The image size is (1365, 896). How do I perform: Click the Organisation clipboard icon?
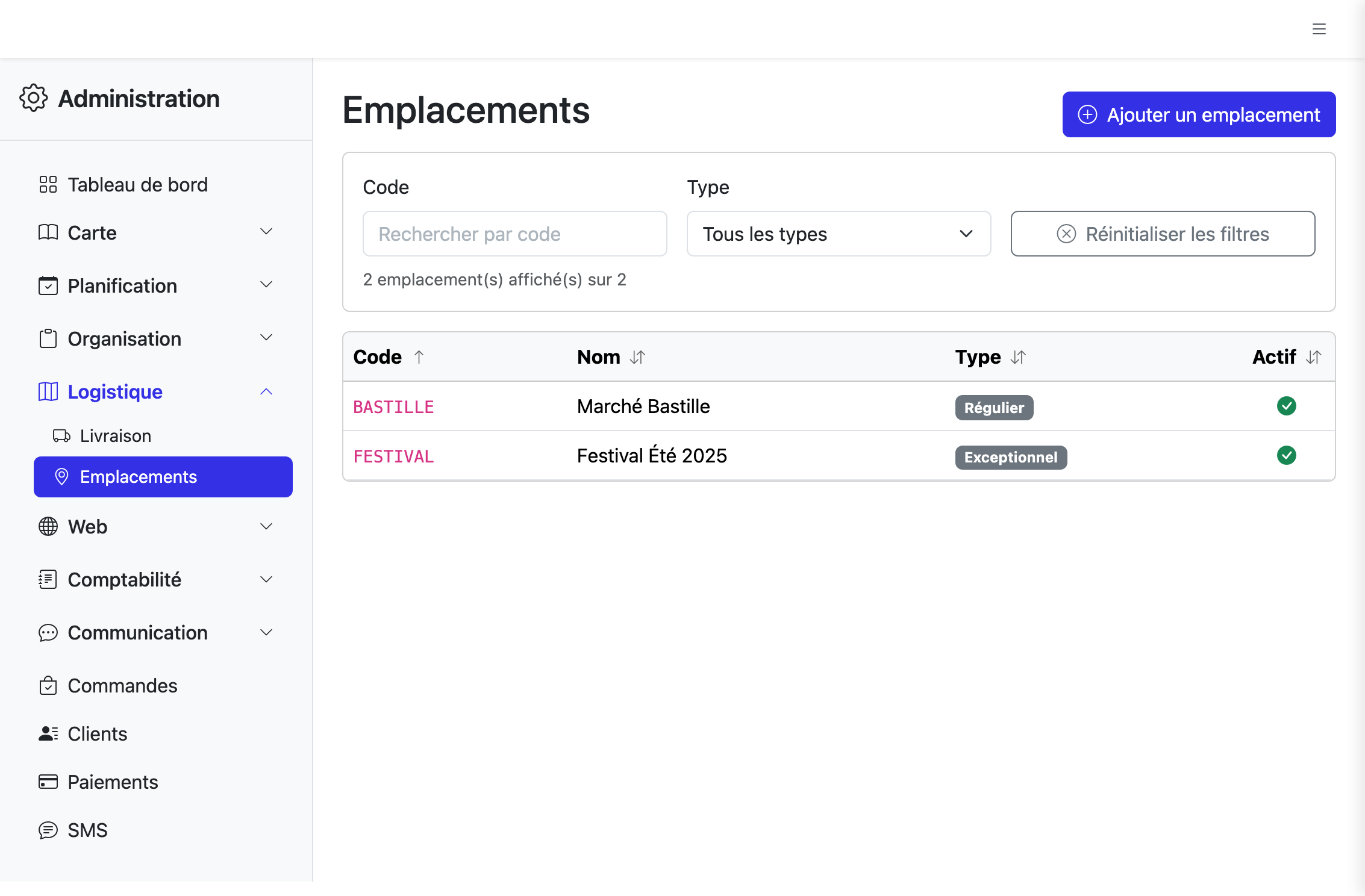[48, 338]
